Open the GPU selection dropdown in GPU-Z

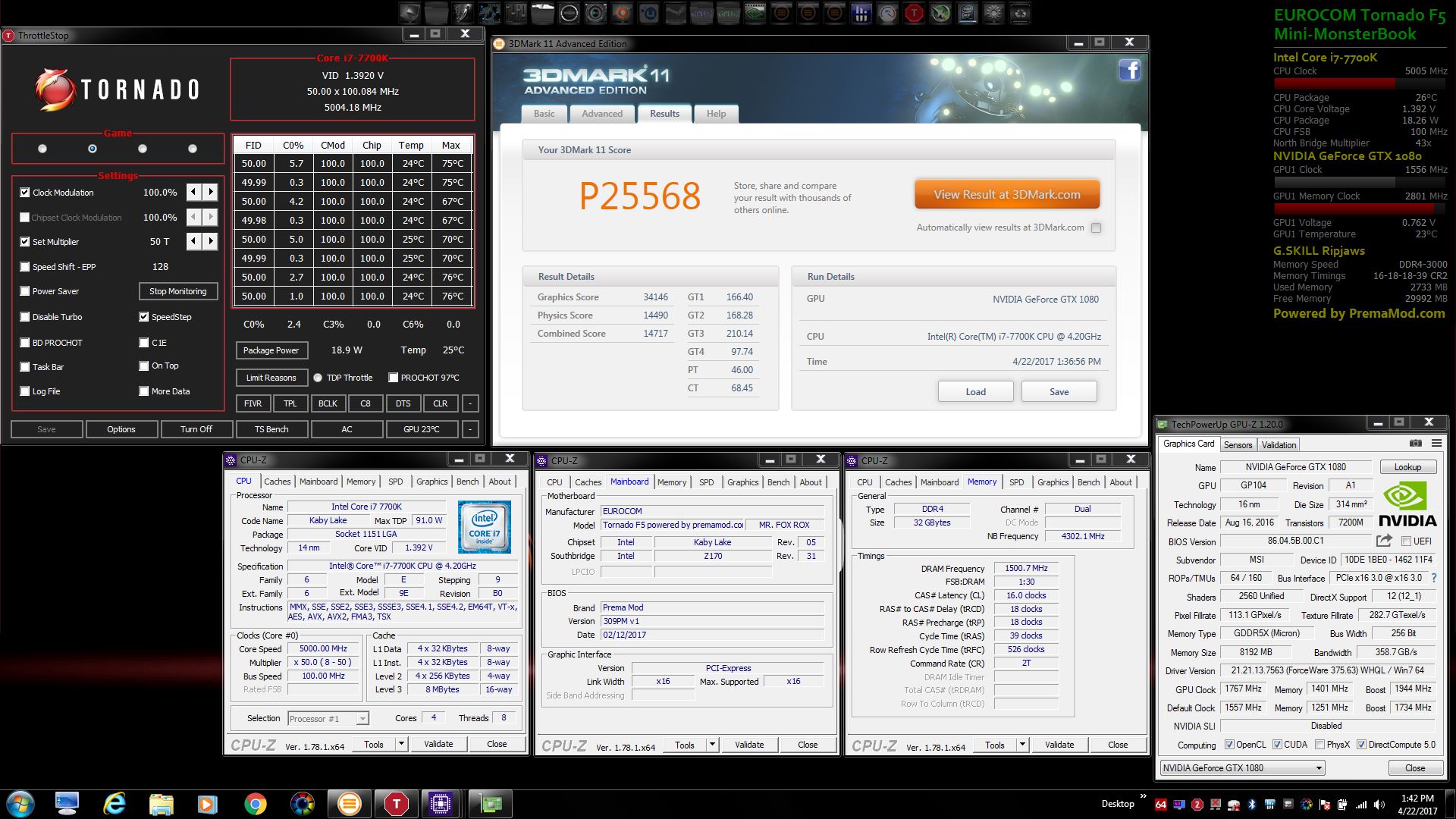coord(1319,768)
